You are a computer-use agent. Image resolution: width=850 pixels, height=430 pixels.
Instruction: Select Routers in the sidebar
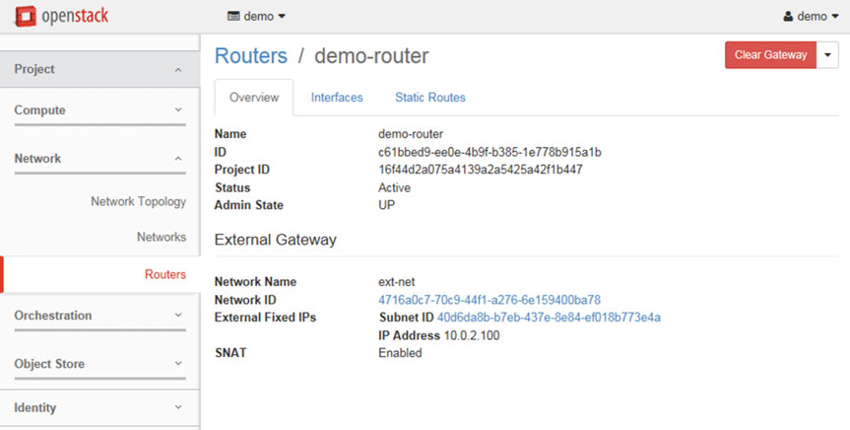(165, 274)
